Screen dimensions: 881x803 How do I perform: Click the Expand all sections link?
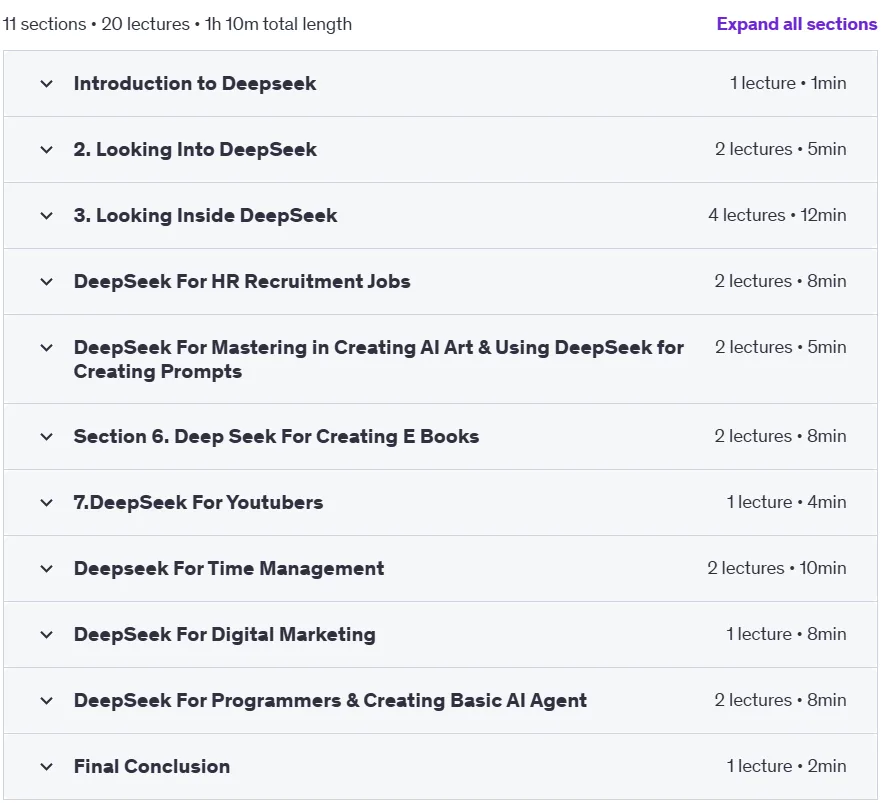point(796,24)
